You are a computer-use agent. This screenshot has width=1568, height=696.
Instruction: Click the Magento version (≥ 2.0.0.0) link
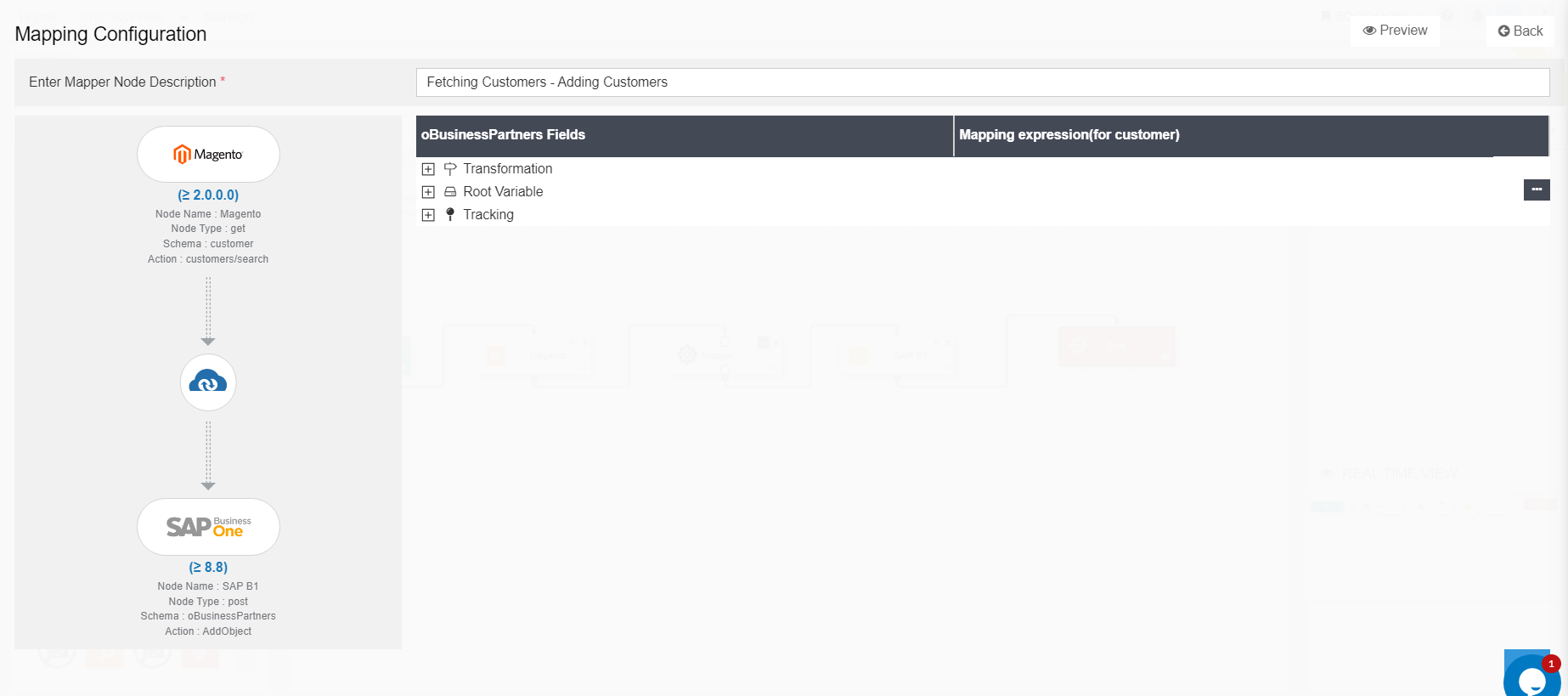point(208,195)
